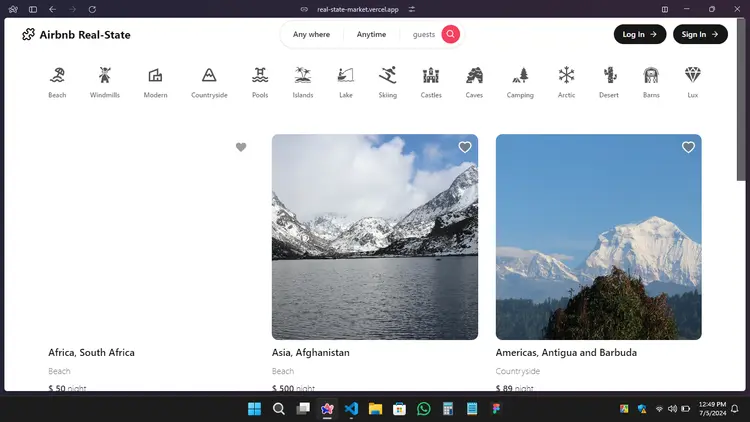The image size is (750, 422).
Task: Open site settings icon beside the URL
Action: coord(412,9)
